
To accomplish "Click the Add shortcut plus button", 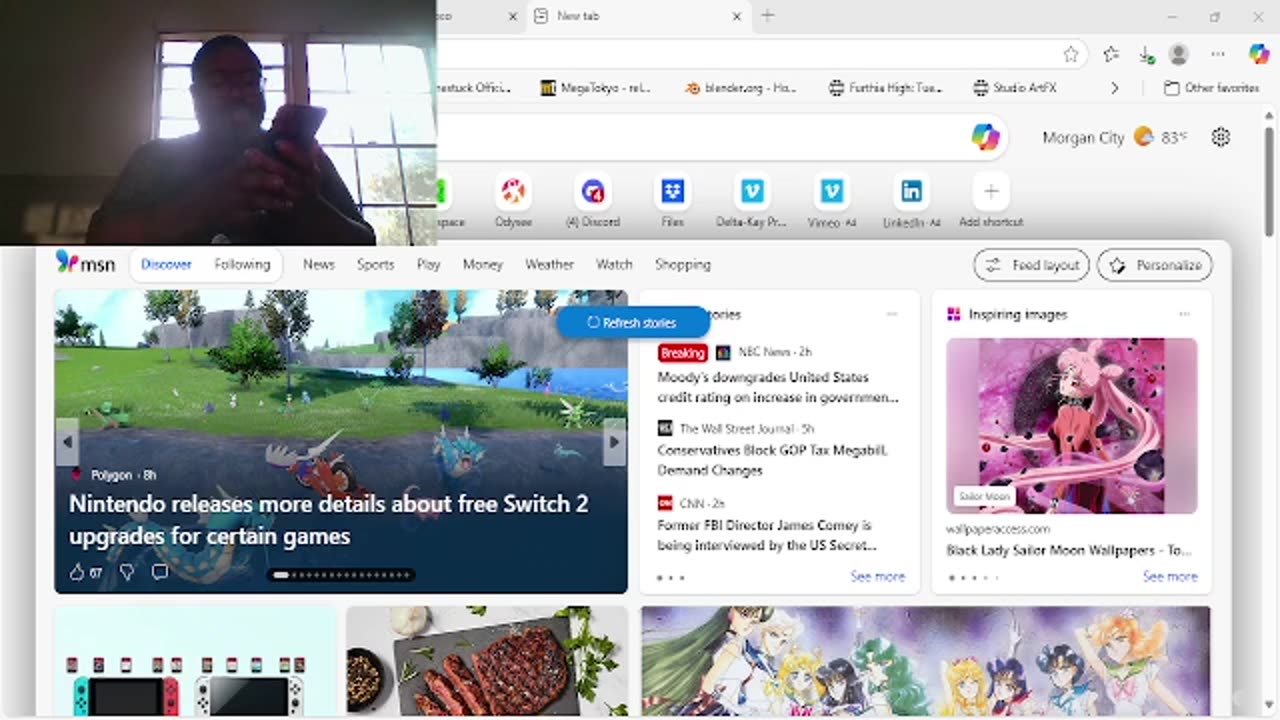I will coord(991,191).
